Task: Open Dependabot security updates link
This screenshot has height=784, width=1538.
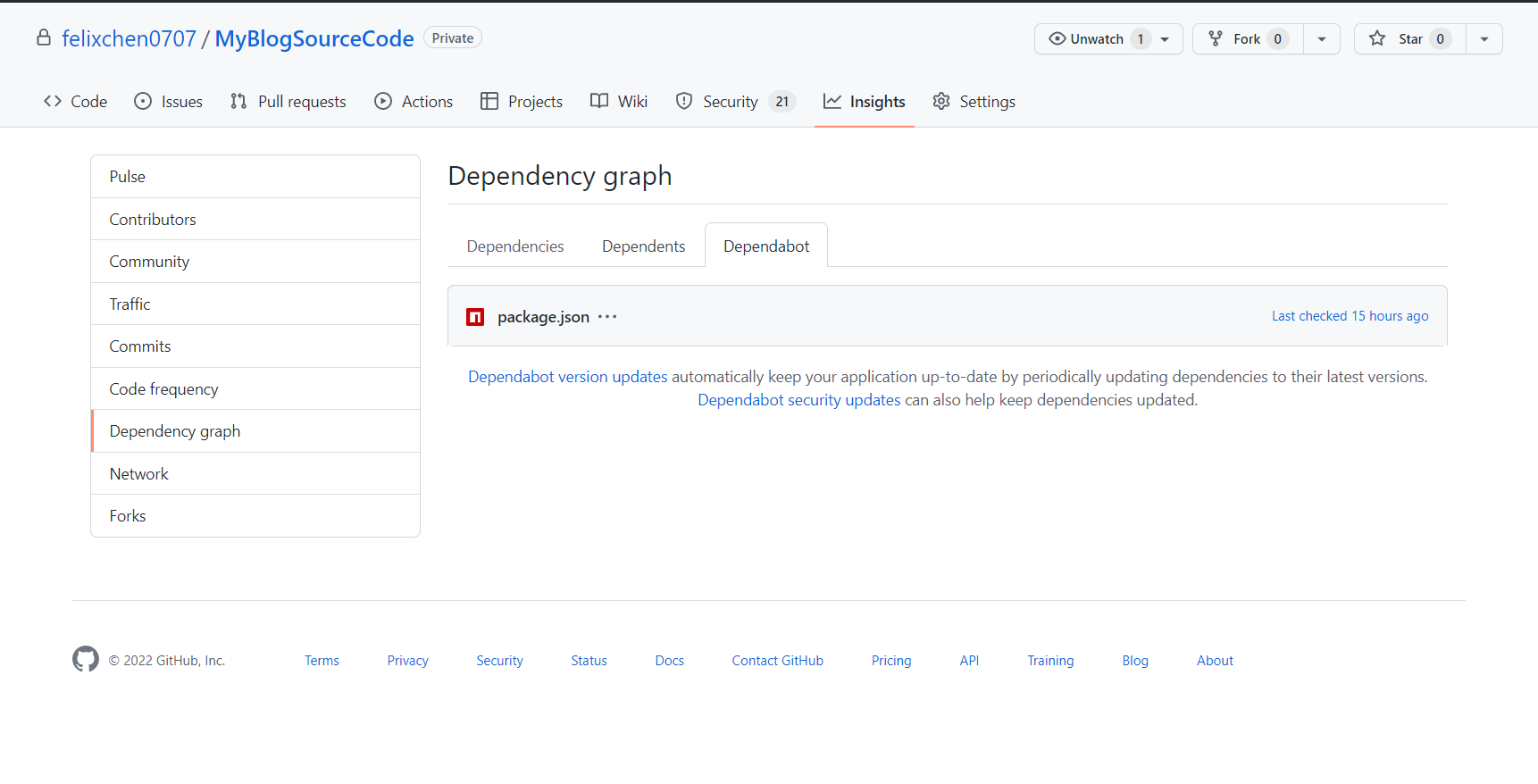Action: click(x=799, y=400)
